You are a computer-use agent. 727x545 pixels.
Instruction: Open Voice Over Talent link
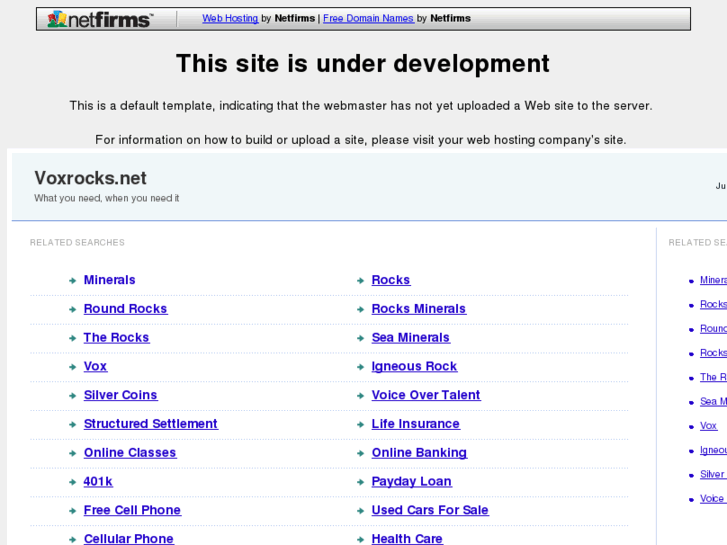click(x=426, y=395)
